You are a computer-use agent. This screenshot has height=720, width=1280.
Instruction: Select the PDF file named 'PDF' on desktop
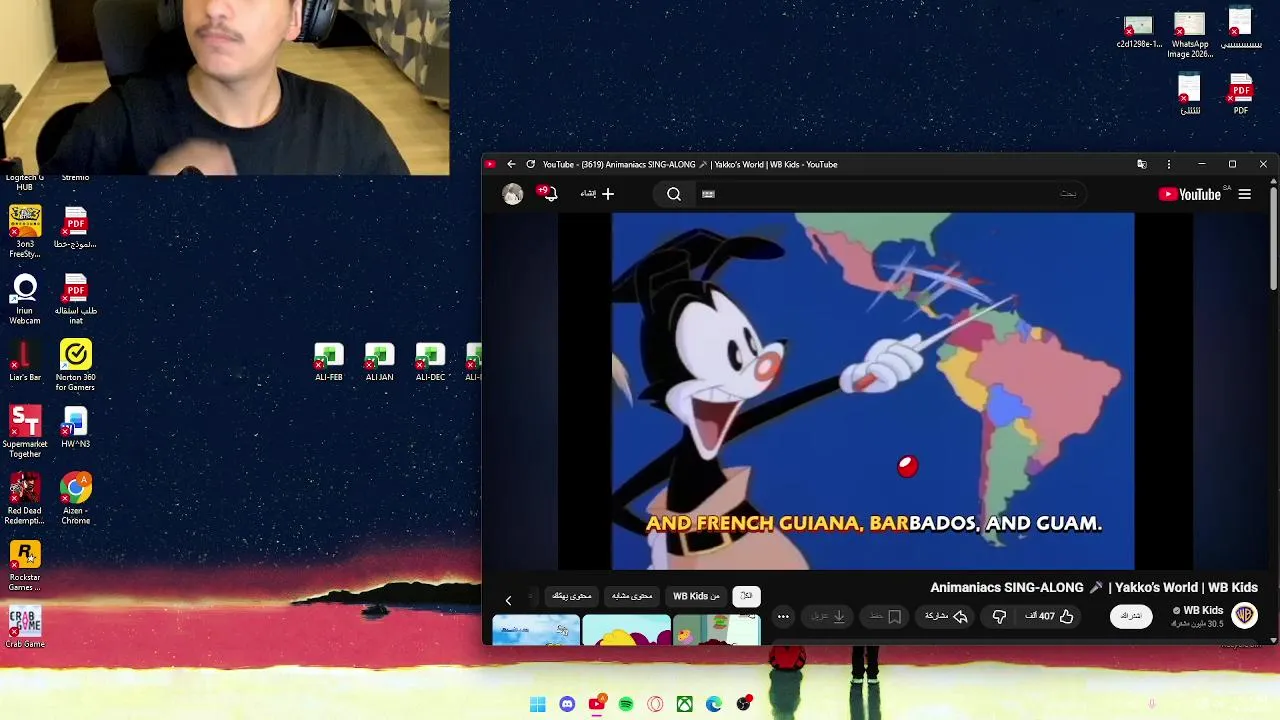1241,95
